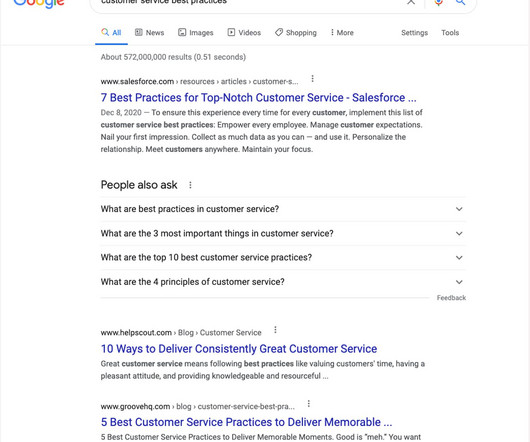
Task: Open "10 Ways to Deliver Consistently Great" link
Action: tap(239, 349)
